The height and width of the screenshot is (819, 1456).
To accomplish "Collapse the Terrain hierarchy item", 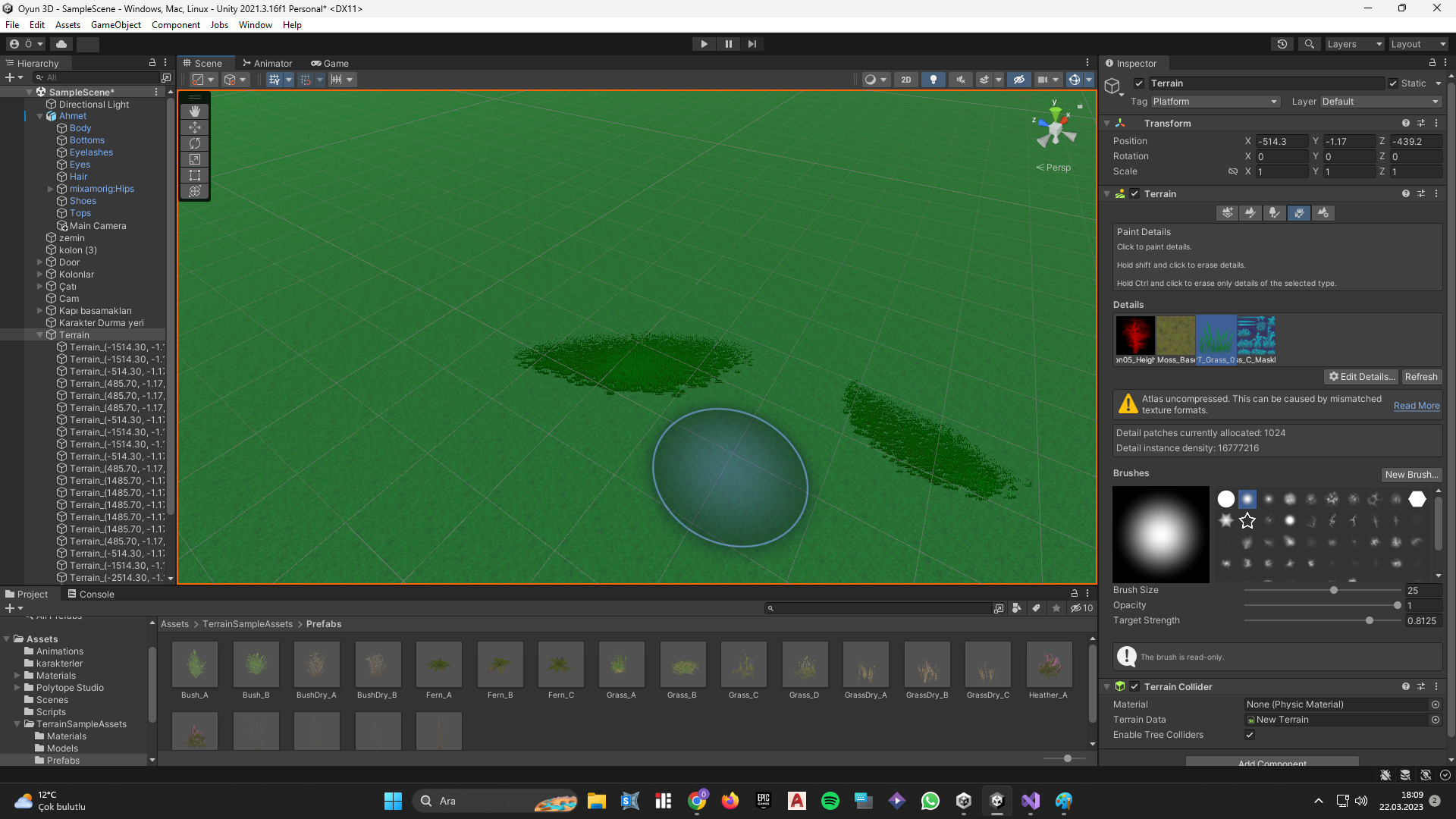I will (39, 335).
